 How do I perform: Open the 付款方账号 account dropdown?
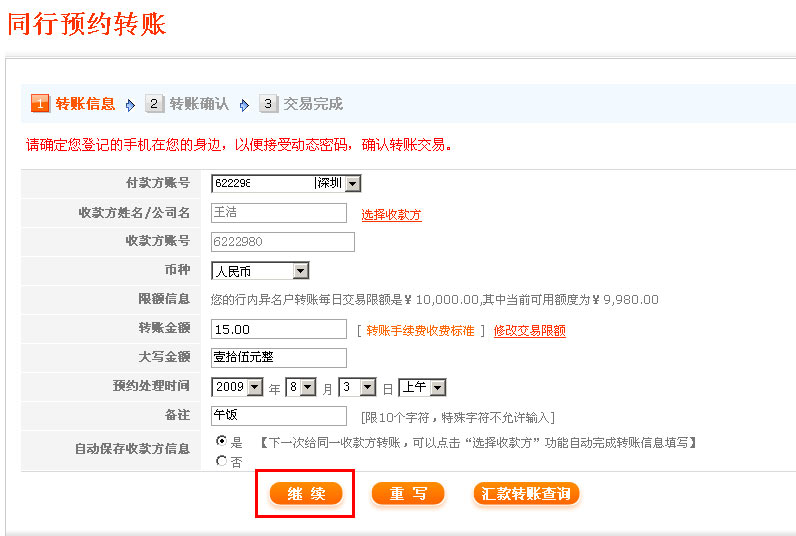352,183
